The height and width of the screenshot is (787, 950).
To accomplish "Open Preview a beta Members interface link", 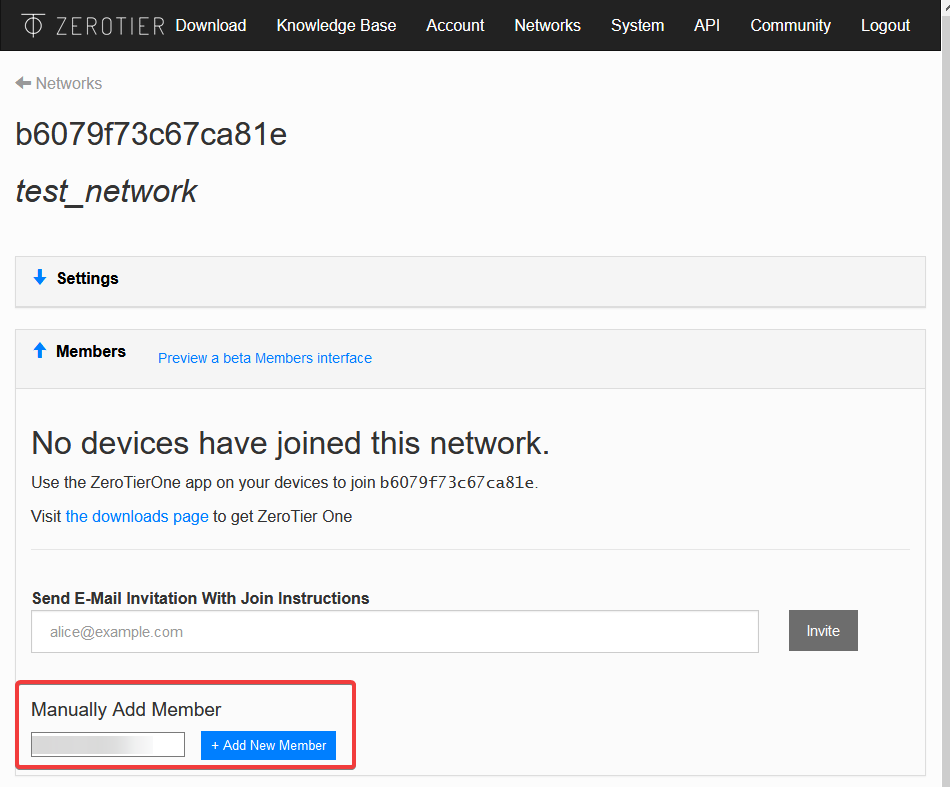I will 265,358.
